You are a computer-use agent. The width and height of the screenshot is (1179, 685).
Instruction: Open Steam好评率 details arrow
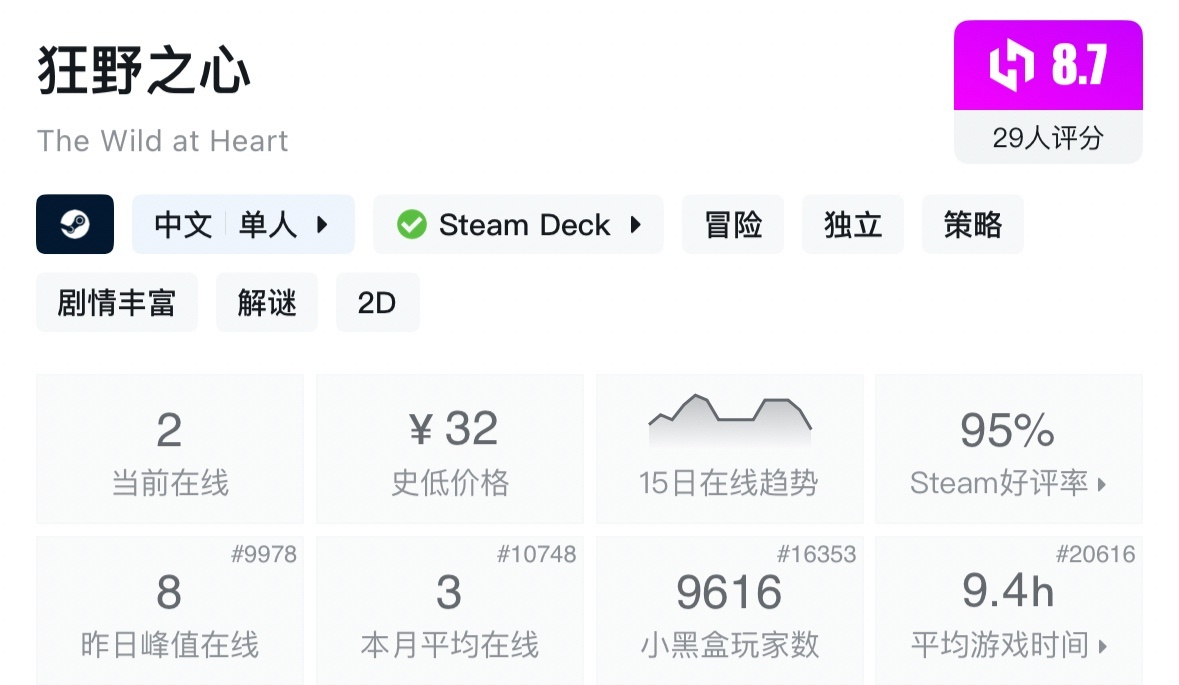(1102, 485)
